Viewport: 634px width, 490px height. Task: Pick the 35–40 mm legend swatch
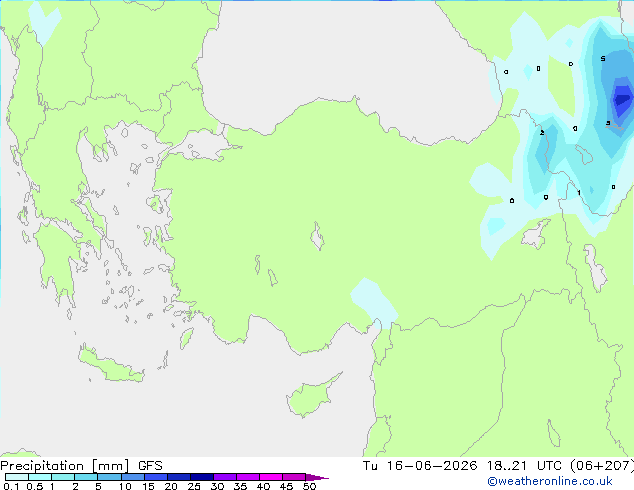(x=247, y=477)
